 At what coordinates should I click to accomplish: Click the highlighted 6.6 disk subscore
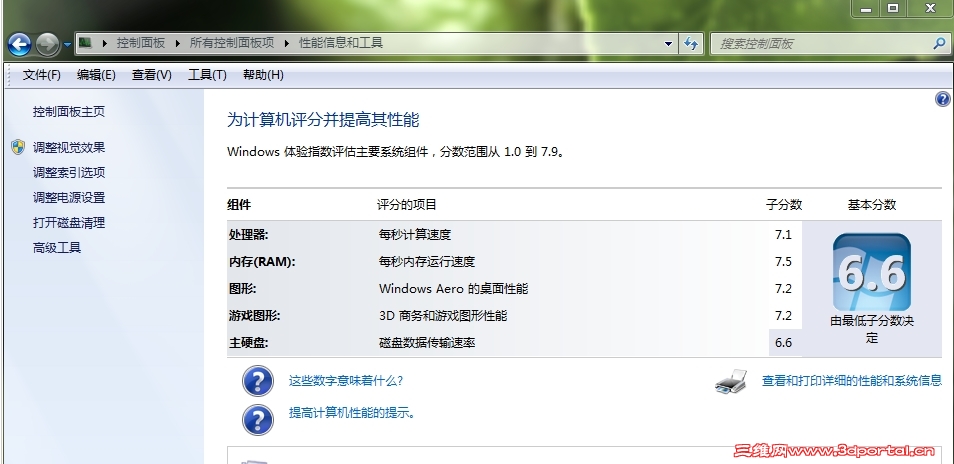(x=784, y=343)
